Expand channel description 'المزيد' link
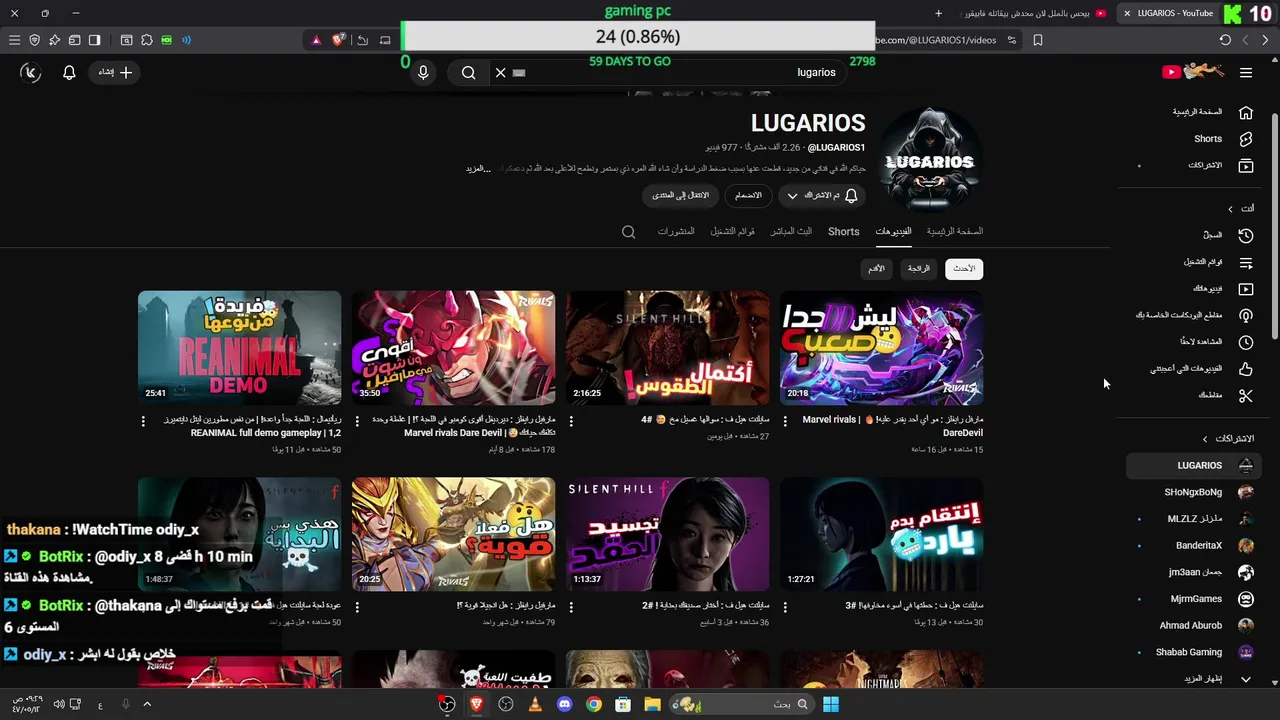Screen dimensions: 1280x720 click(479, 169)
